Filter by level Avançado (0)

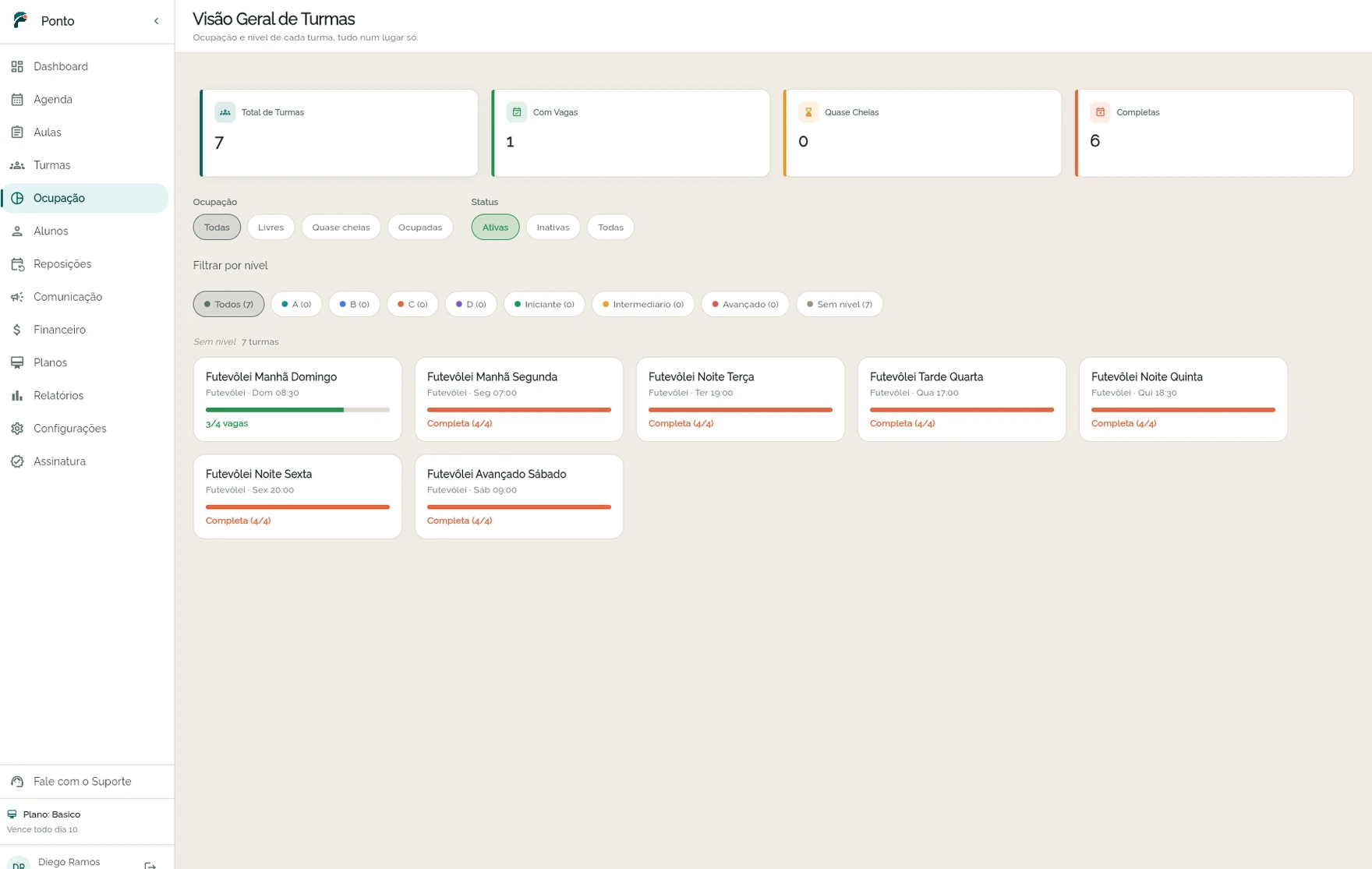(745, 304)
